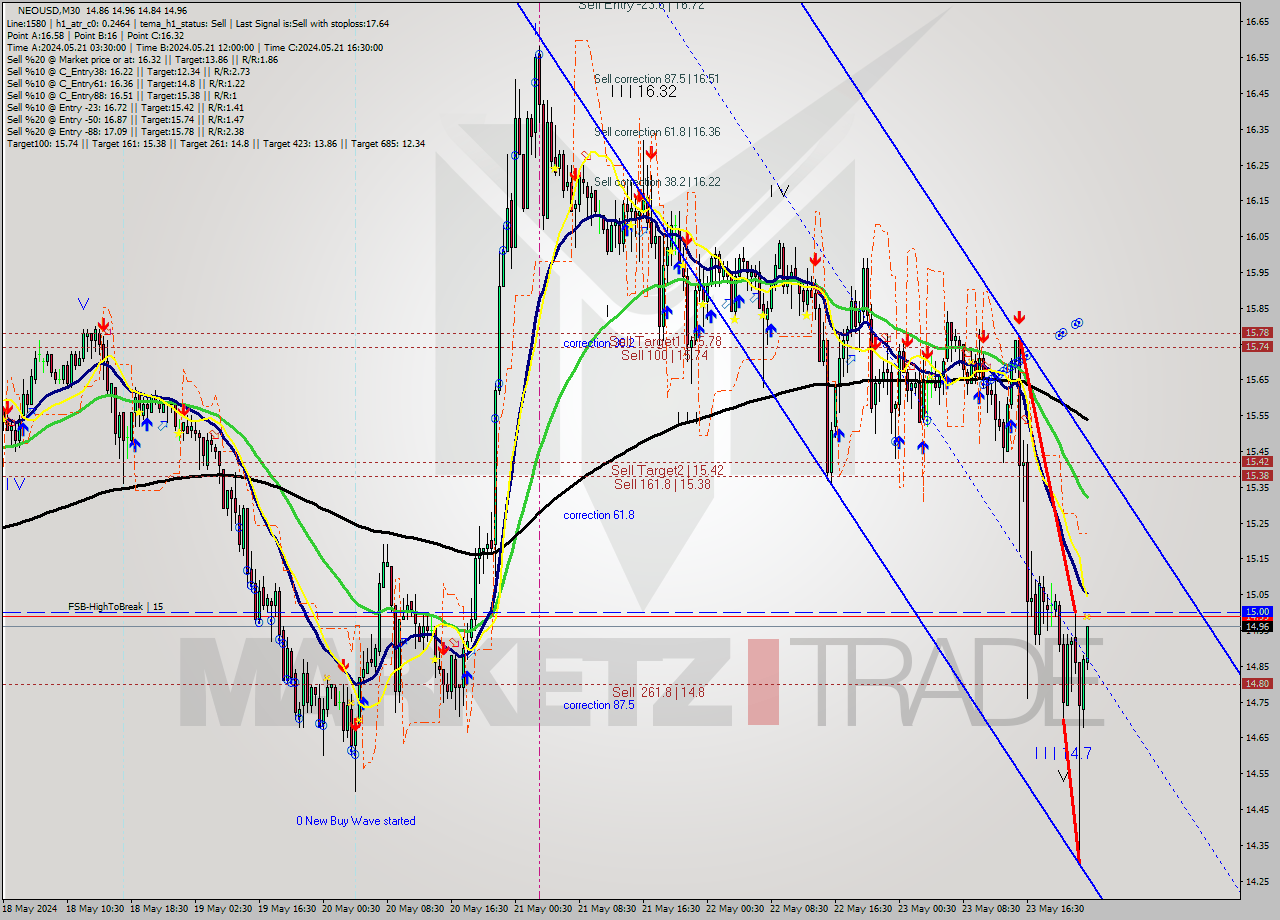Click the '| | | 14.7' wave label
This screenshot has width=1280, height=920.
tap(1063, 753)
